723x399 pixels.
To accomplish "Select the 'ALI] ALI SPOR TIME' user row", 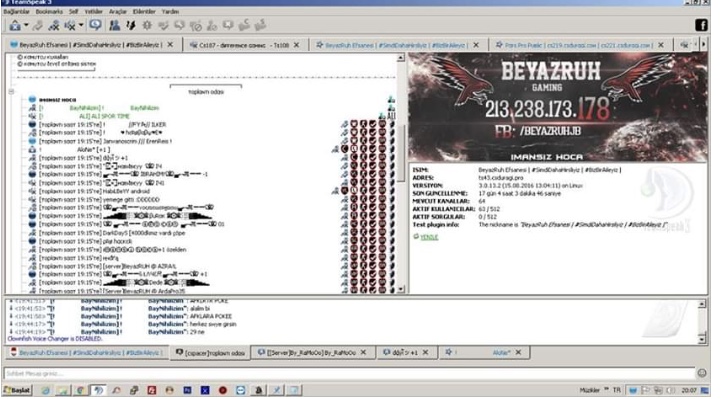I will [104, 116].
